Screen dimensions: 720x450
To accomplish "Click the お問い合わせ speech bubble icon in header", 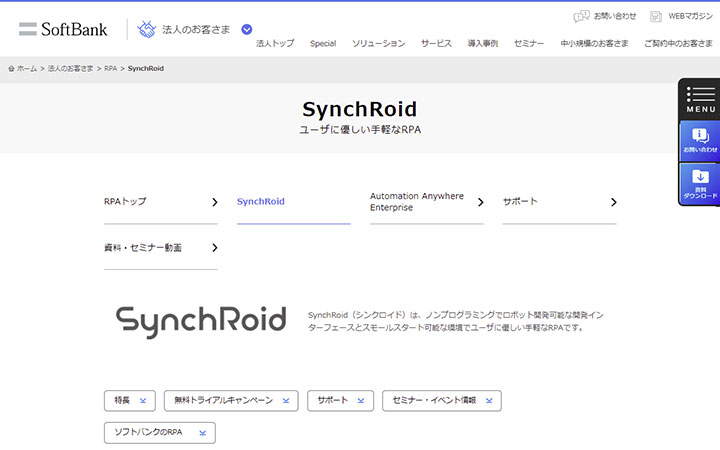I will click(x=581, y=17).
